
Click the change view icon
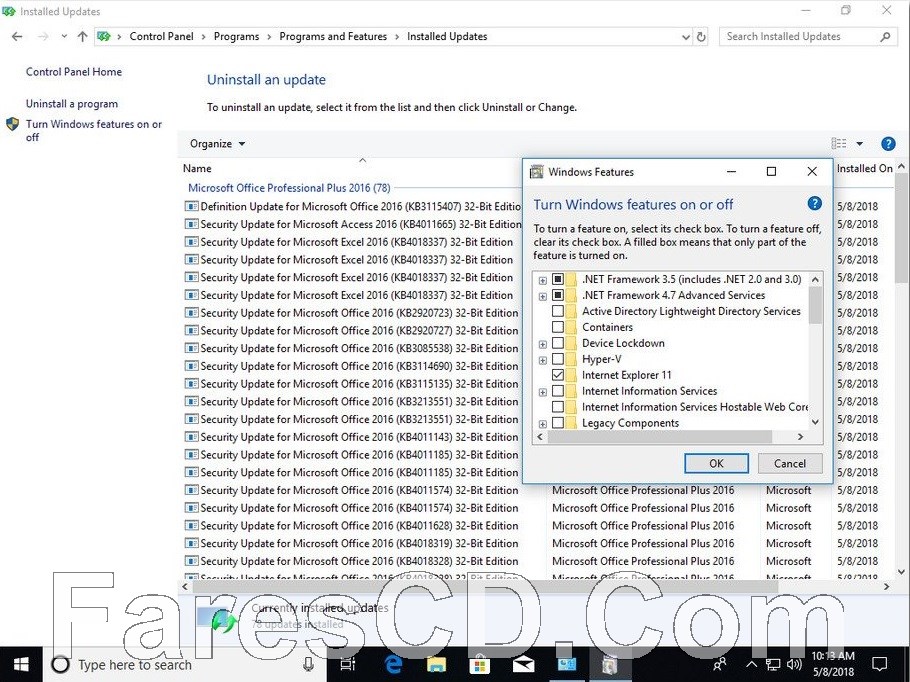(839, 143)
